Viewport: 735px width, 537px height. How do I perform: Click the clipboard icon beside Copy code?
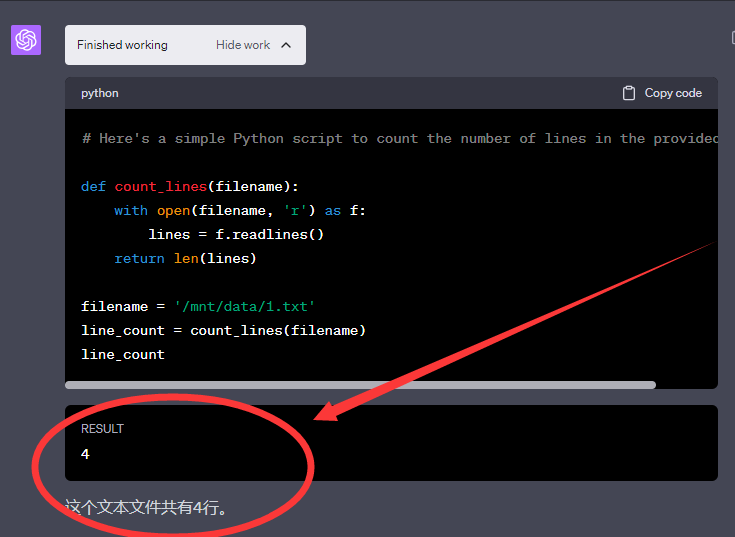(x=629, y=93)
